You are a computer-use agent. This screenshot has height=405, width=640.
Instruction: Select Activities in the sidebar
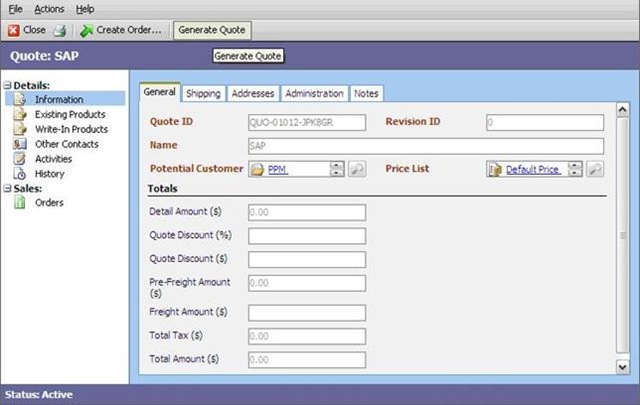53,159
